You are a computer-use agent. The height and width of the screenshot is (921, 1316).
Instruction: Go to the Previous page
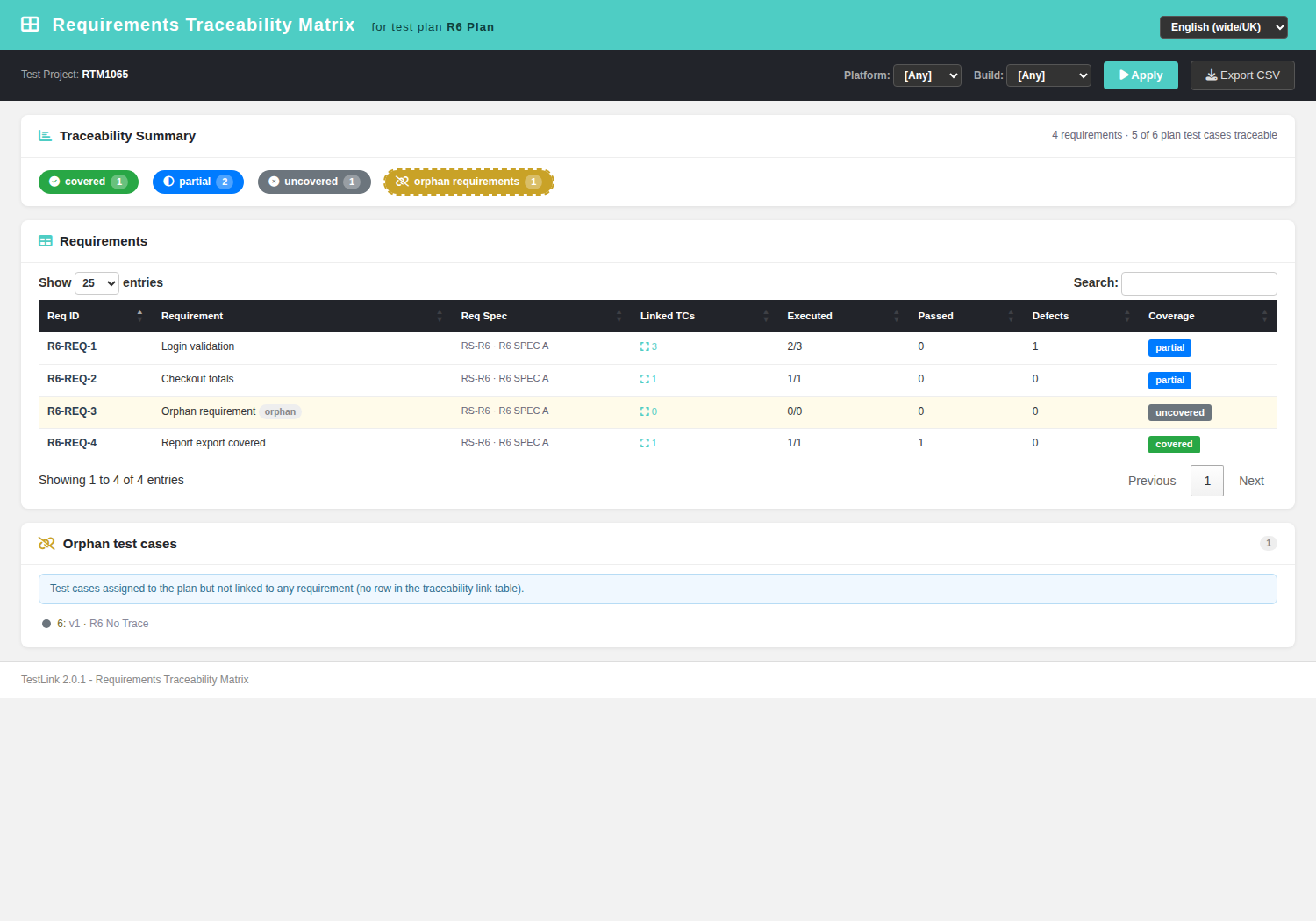click(x=1152, y=481)
